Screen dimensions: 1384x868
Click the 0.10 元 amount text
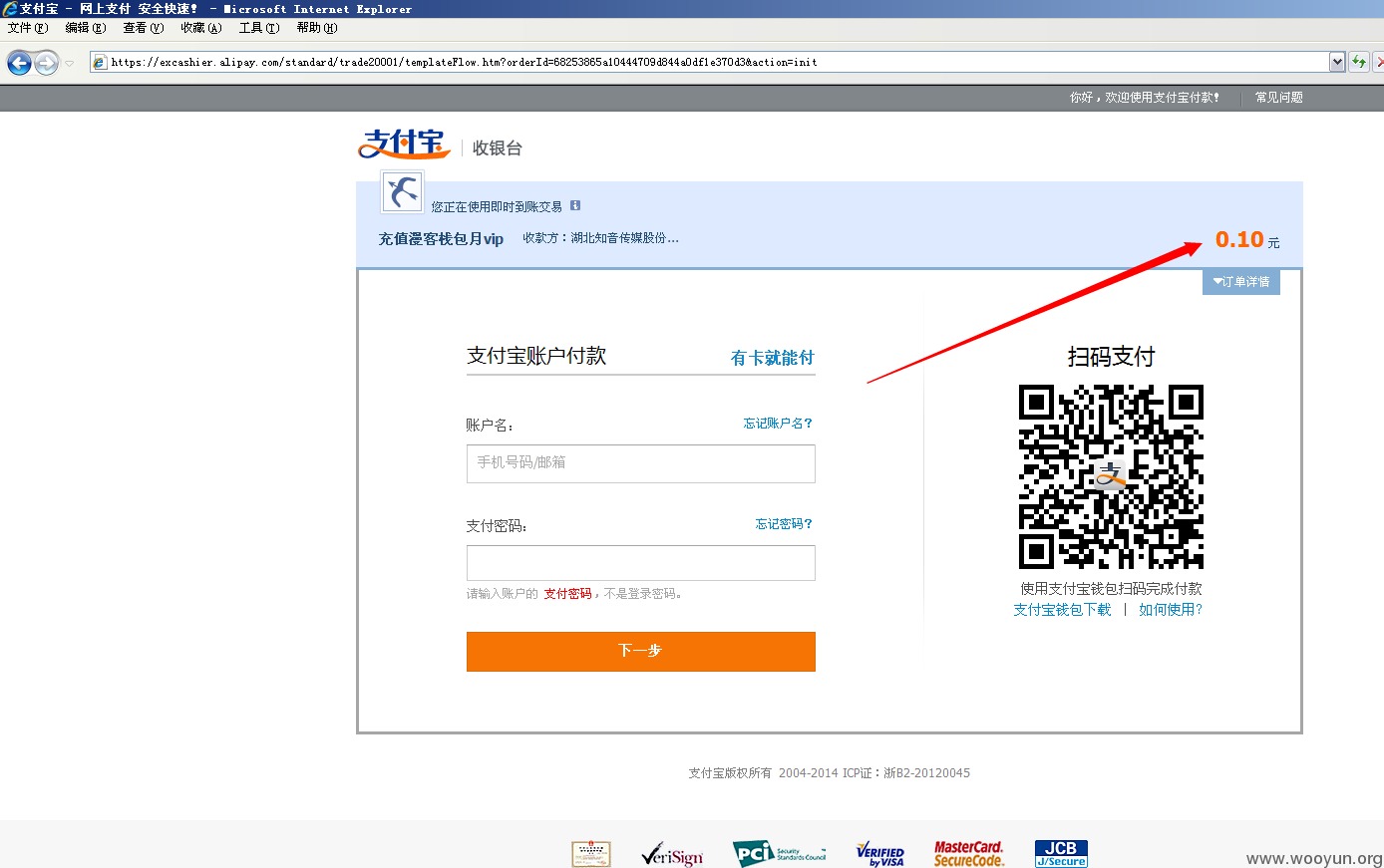point(1247,240)
